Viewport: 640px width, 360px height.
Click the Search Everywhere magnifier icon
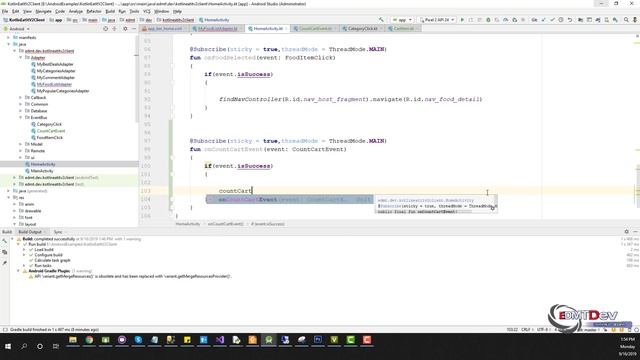[626, 20]
